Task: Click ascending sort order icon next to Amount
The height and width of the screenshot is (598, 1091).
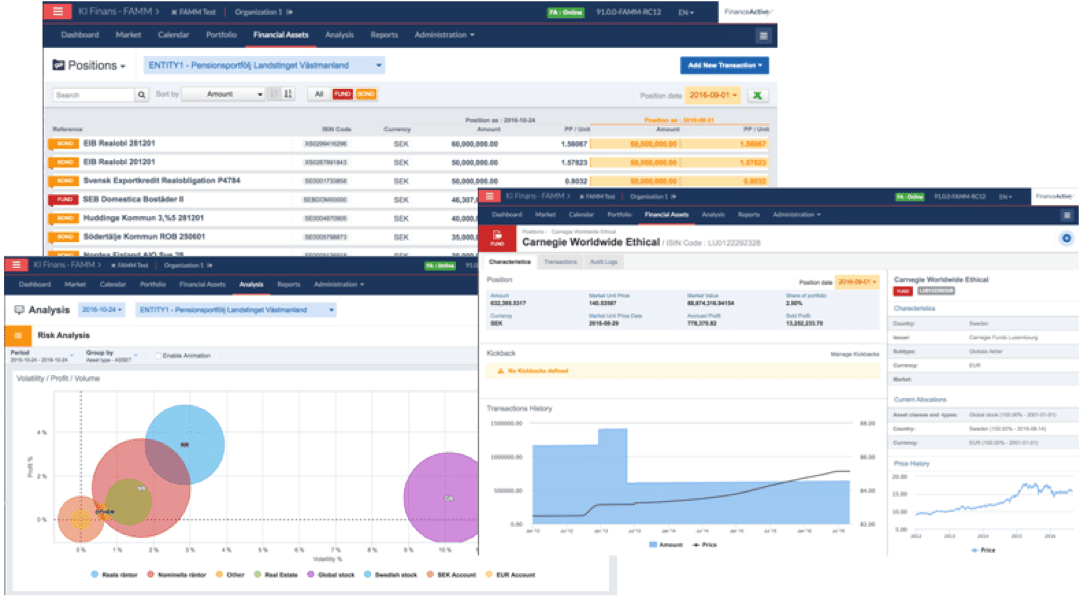Action: click(274, 94)
